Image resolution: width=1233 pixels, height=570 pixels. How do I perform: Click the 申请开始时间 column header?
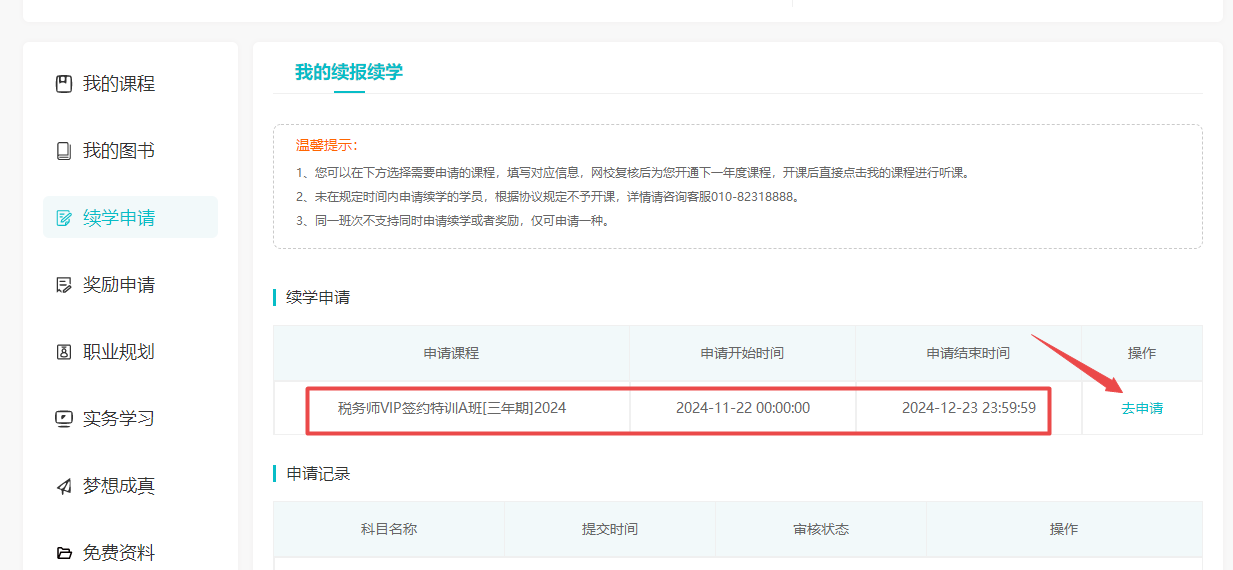click(742, 353)
